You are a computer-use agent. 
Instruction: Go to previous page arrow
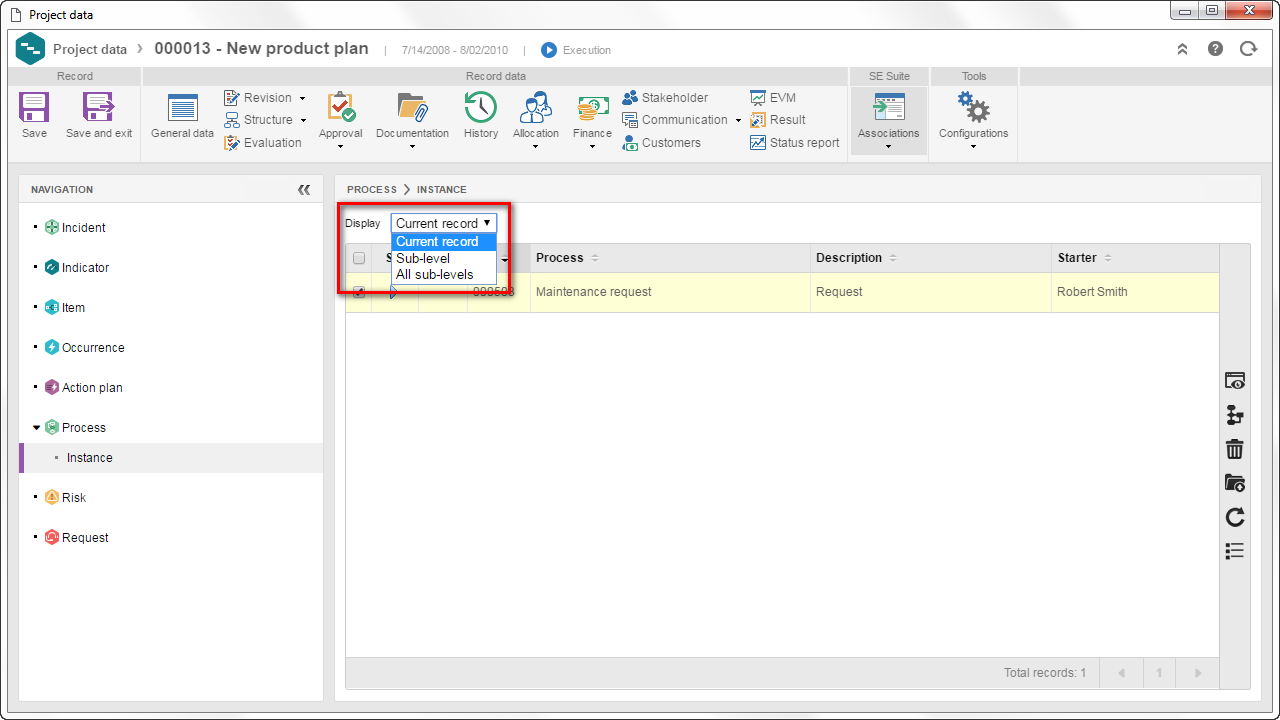[1121, 673]
